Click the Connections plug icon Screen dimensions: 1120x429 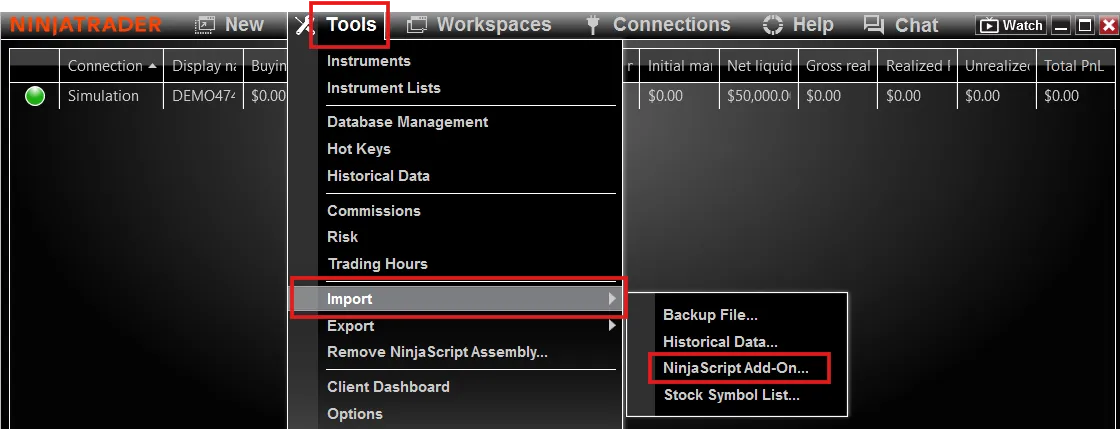click(592, 25)
